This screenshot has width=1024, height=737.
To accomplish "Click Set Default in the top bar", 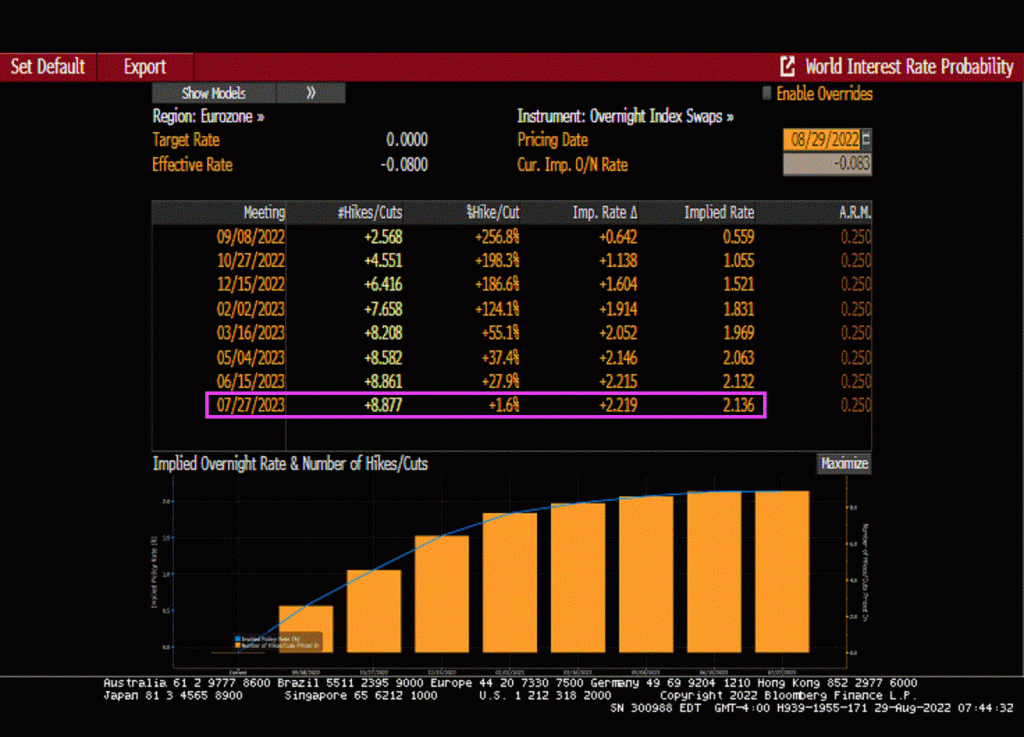I will point(48,67).
